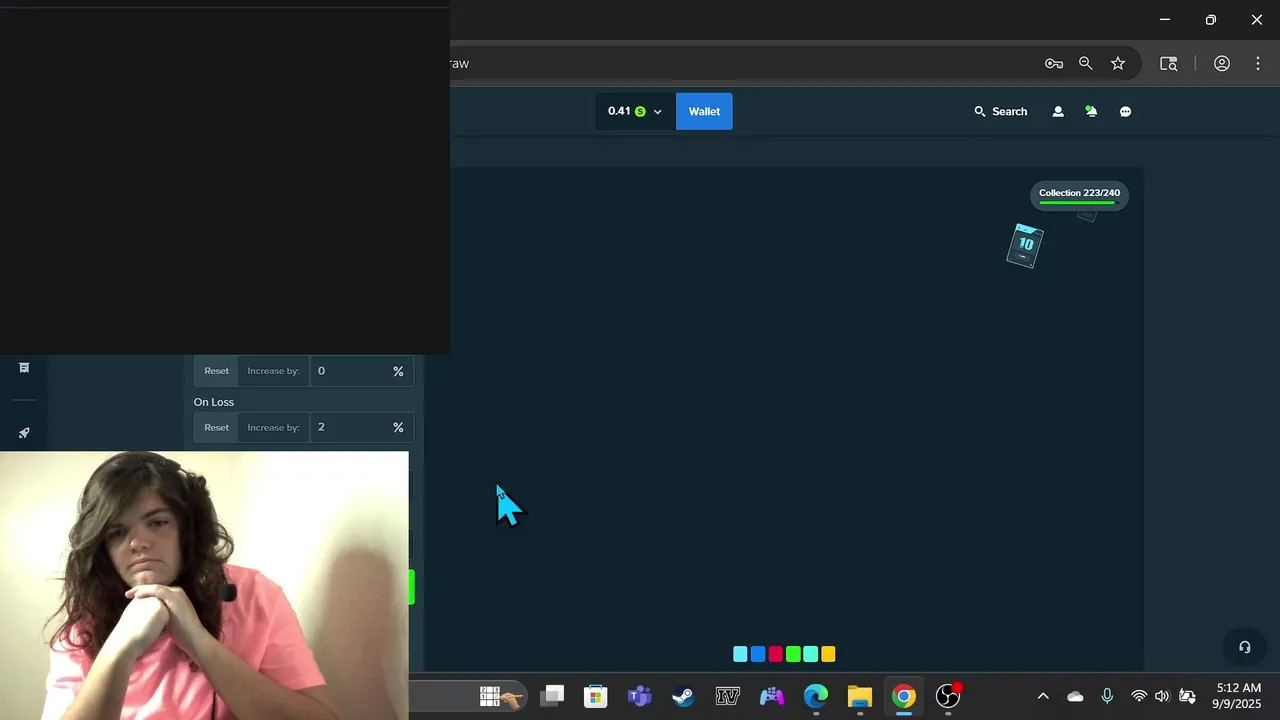Click the battery status tray icon
This screenshot has width=1280, height=720.
[1187, 696]
